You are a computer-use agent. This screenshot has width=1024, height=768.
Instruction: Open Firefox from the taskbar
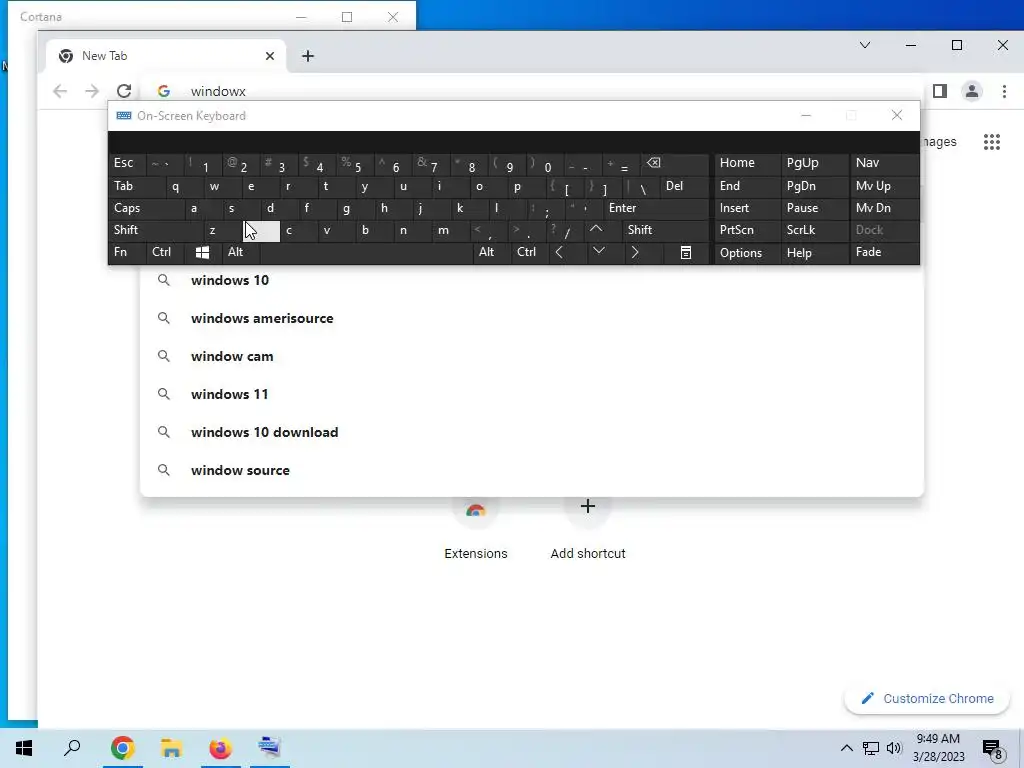coord(220,748)
